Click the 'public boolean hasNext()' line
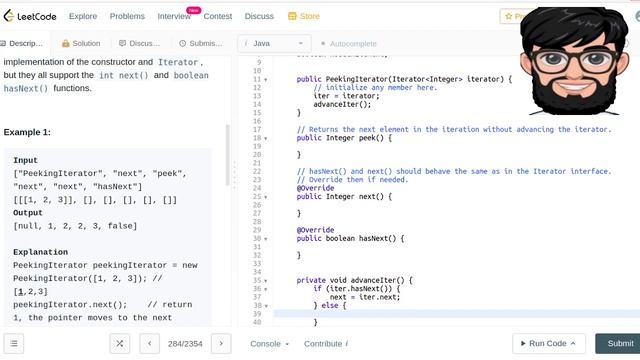The image size is (640, 360). click(x=350, y=238)
